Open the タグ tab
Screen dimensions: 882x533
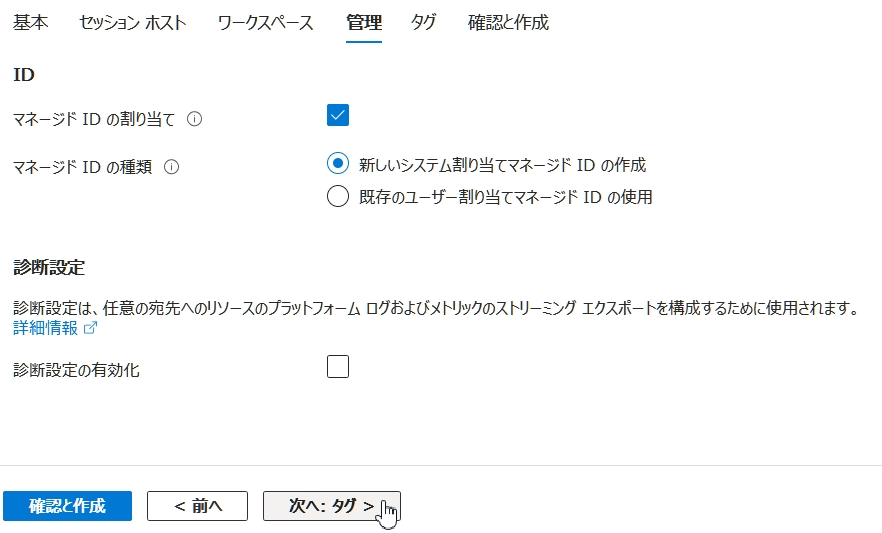click(x=423, y=22)
